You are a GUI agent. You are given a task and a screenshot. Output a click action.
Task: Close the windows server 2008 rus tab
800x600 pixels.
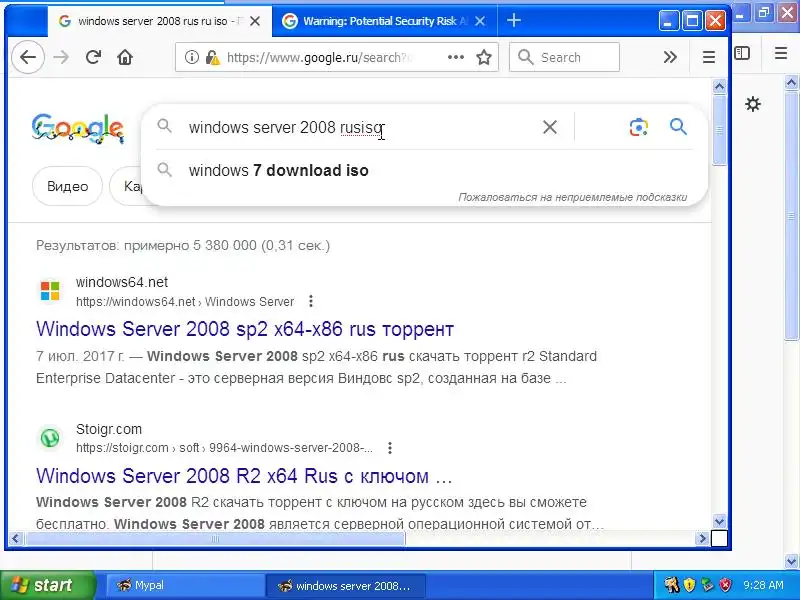click(x=255, y=21)
